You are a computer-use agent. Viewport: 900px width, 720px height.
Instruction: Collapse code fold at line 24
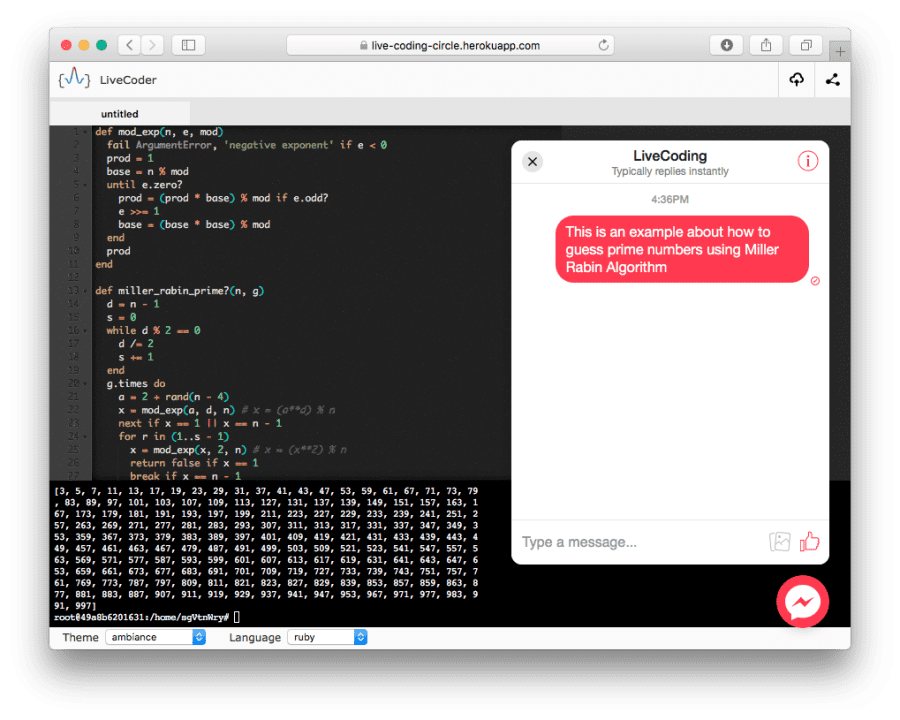click(86, 436)
